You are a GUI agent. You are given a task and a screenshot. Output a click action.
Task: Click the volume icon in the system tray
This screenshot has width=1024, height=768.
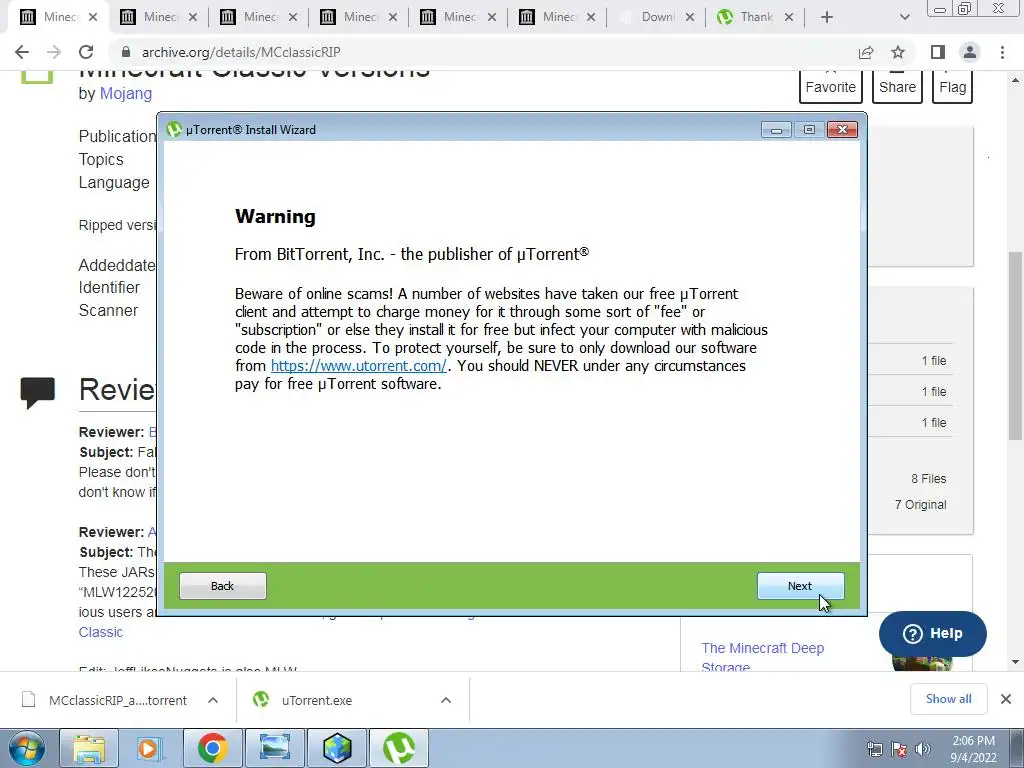coord(923,749)
